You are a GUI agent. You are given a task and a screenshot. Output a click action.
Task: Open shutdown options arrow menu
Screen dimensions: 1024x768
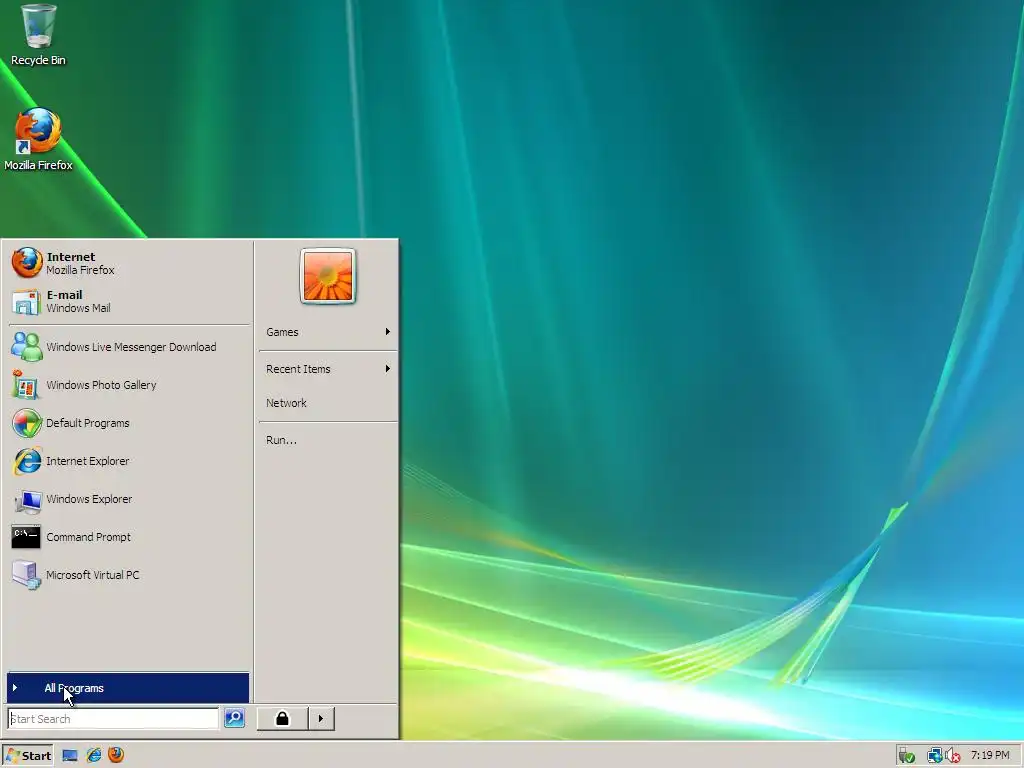[321, 718]
